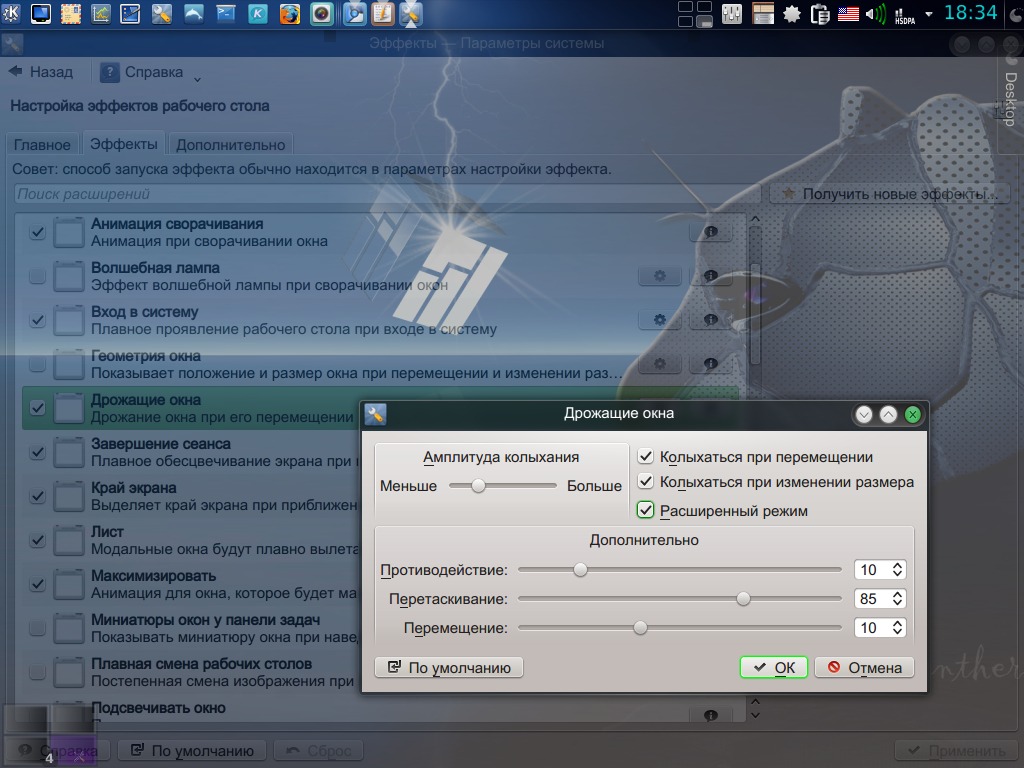1024x768 pixels.
Task: Show info about Подсвечивать окно effect
Action: pos(711,716)
